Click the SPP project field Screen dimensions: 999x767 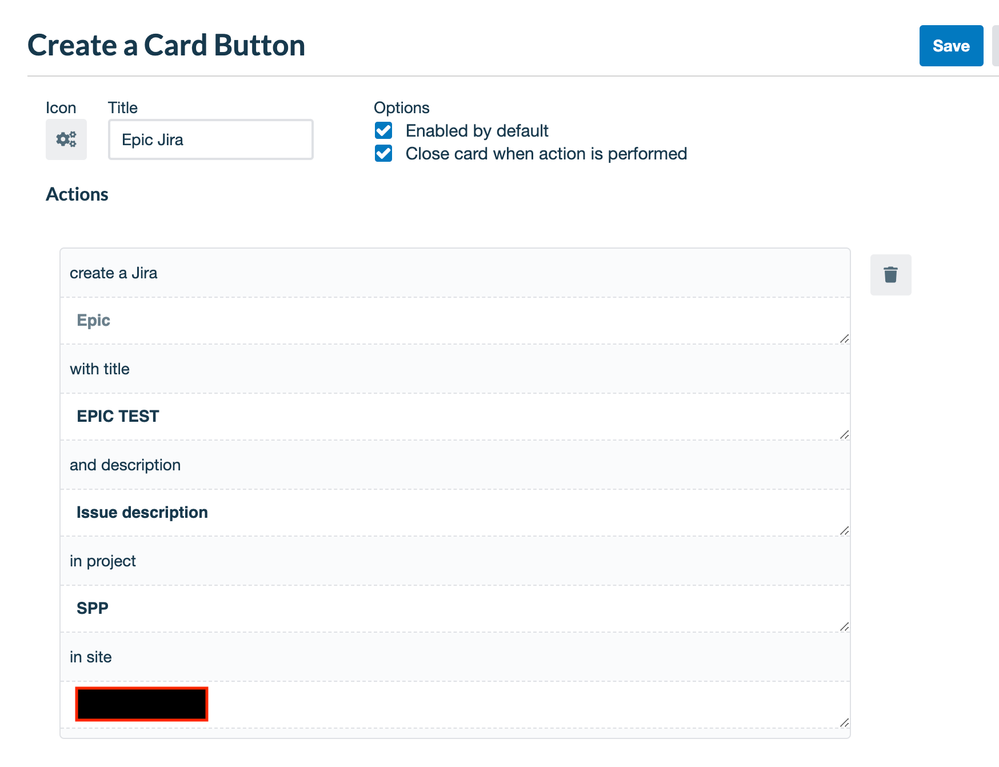455,608
